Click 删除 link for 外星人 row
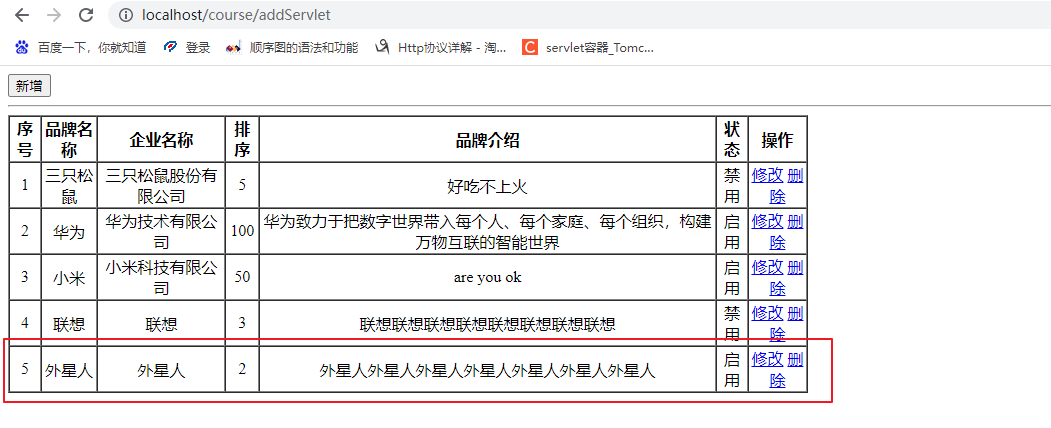Screen dimensions: 1051x428 [x=795, y=359]
